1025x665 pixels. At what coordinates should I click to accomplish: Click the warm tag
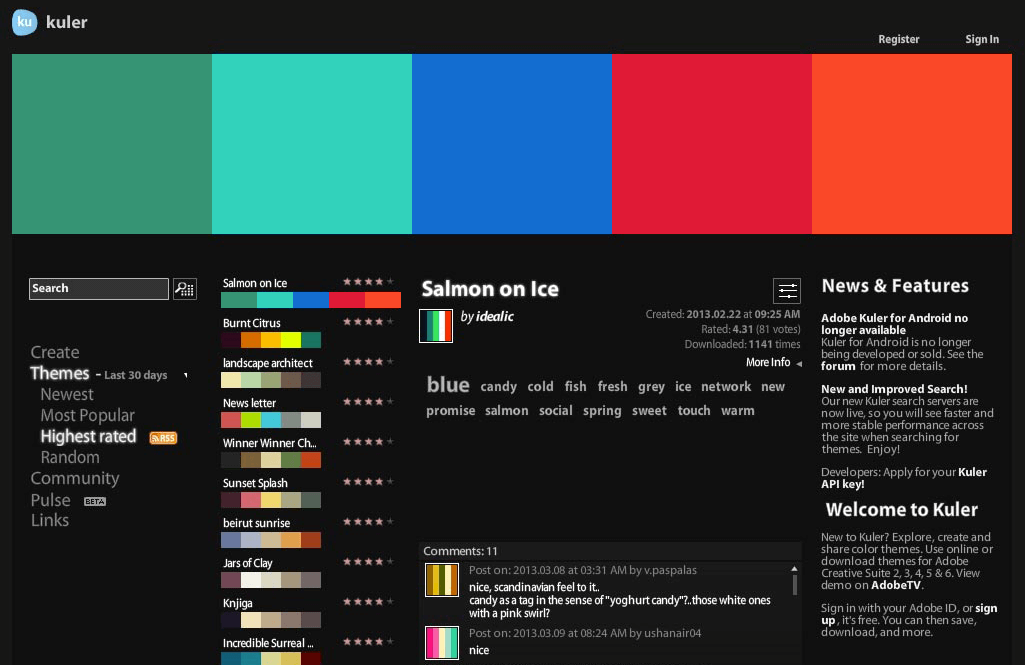737,411
